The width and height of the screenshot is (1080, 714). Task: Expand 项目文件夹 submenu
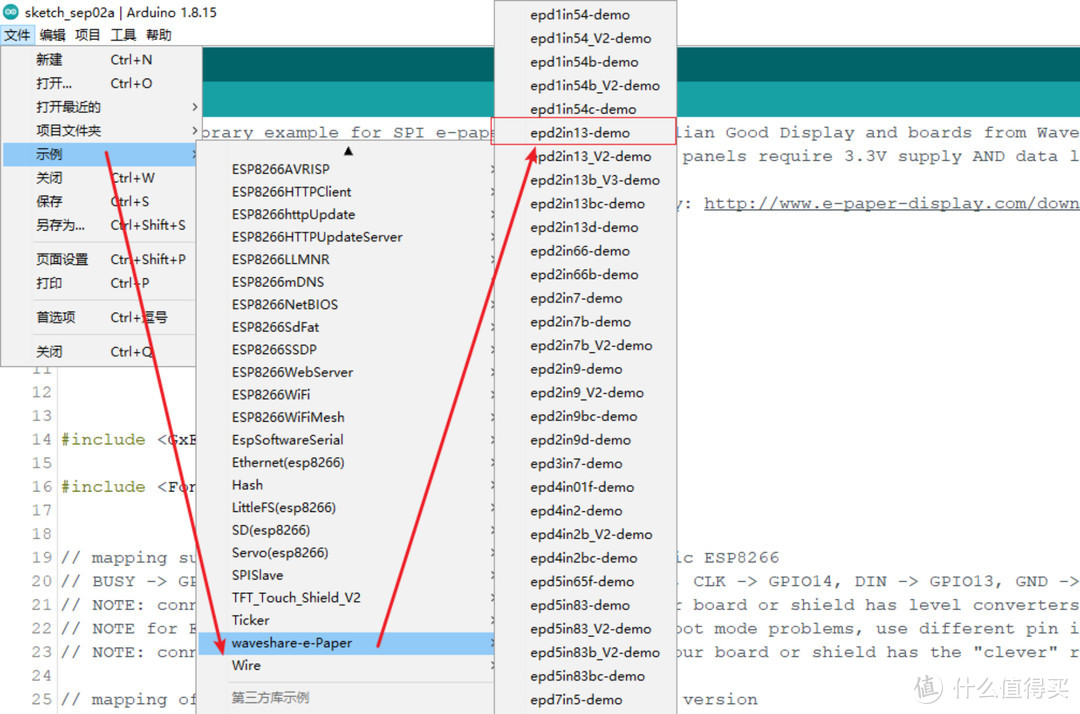101,130
